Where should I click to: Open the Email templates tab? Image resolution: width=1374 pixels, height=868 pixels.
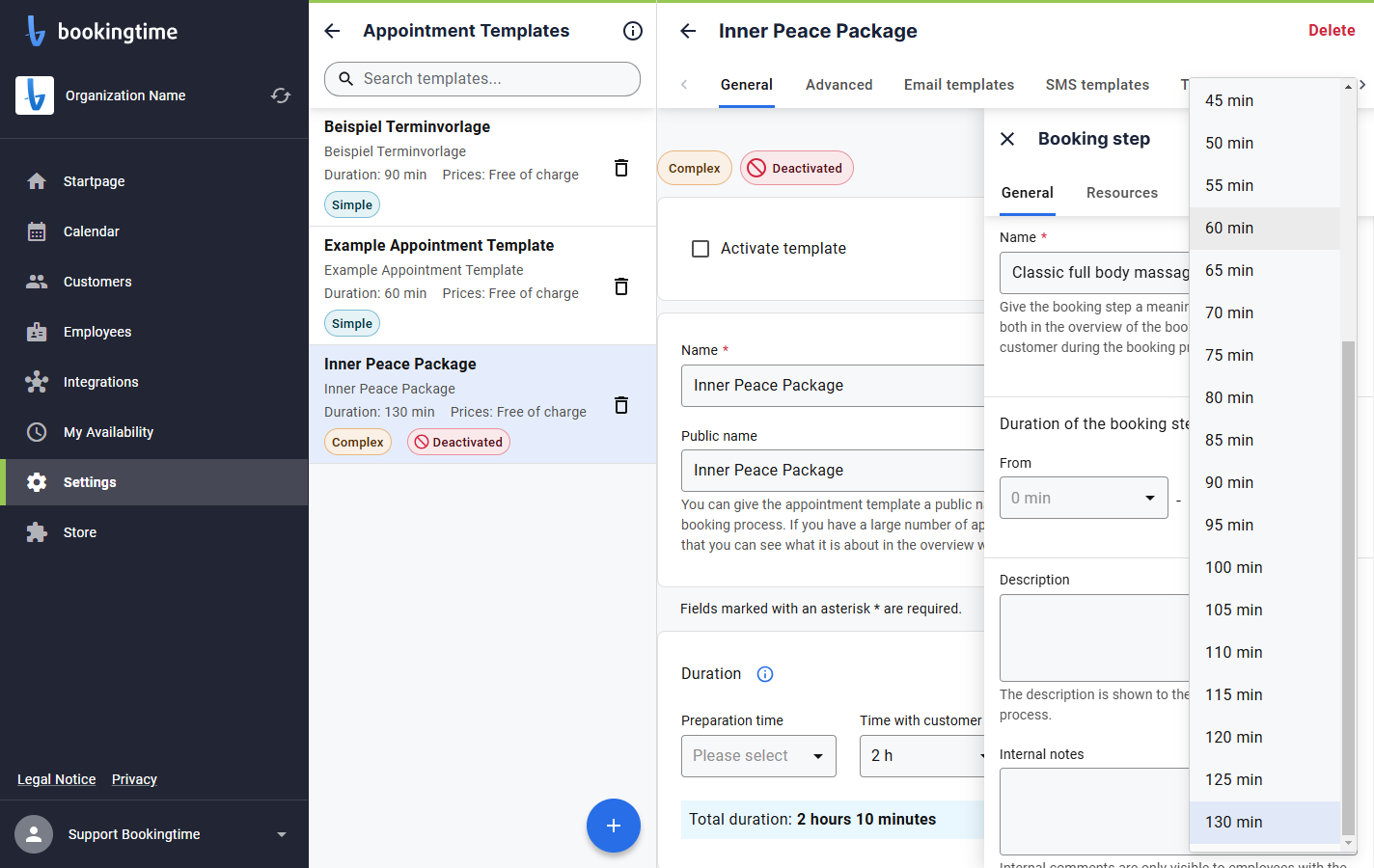pyautogui.click(x=959, y=85)
